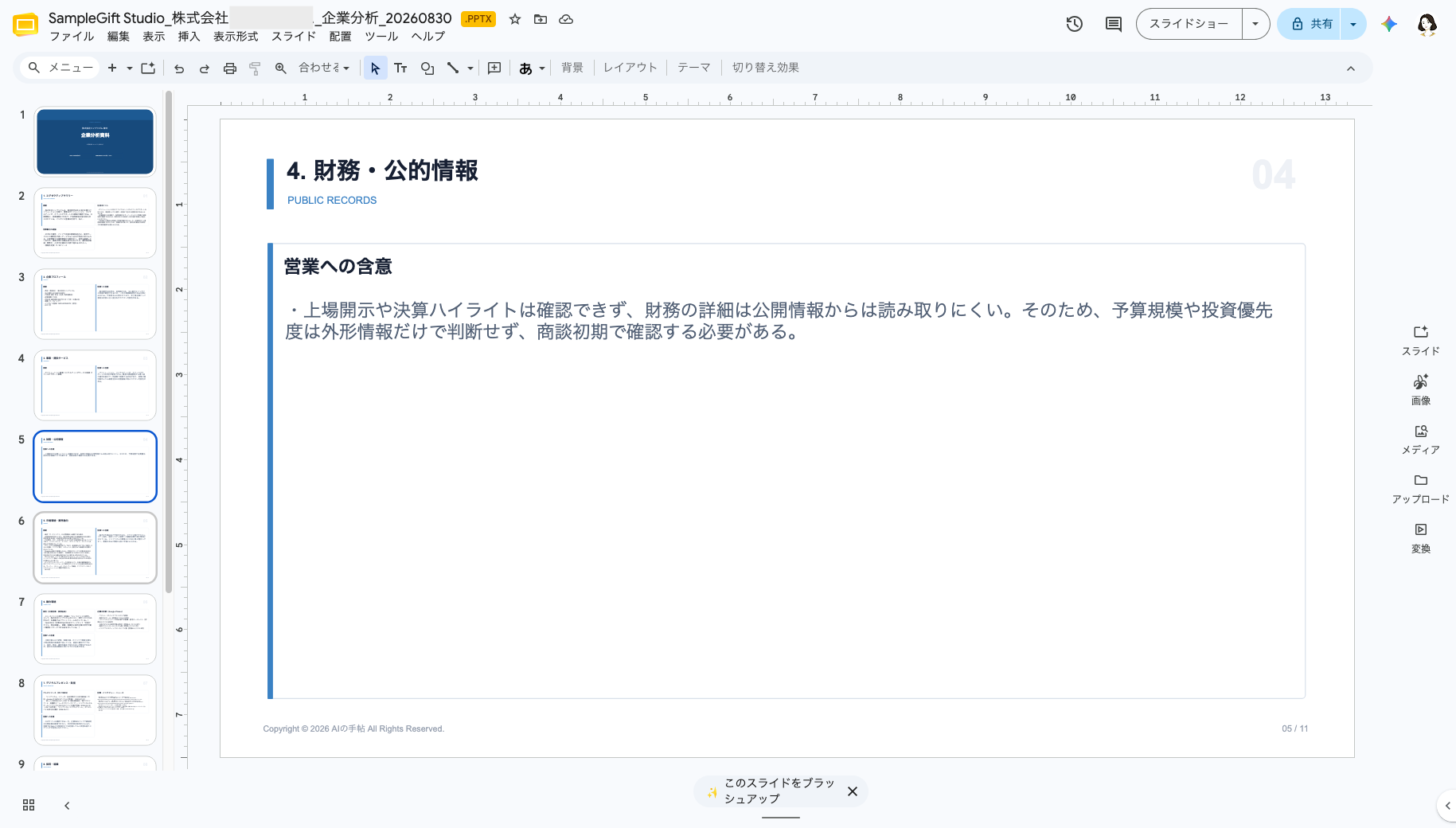The width and height of the screenshot is (1456, 828).
Task: Click the メニュー search box
Action: click(x=60, y=68)
